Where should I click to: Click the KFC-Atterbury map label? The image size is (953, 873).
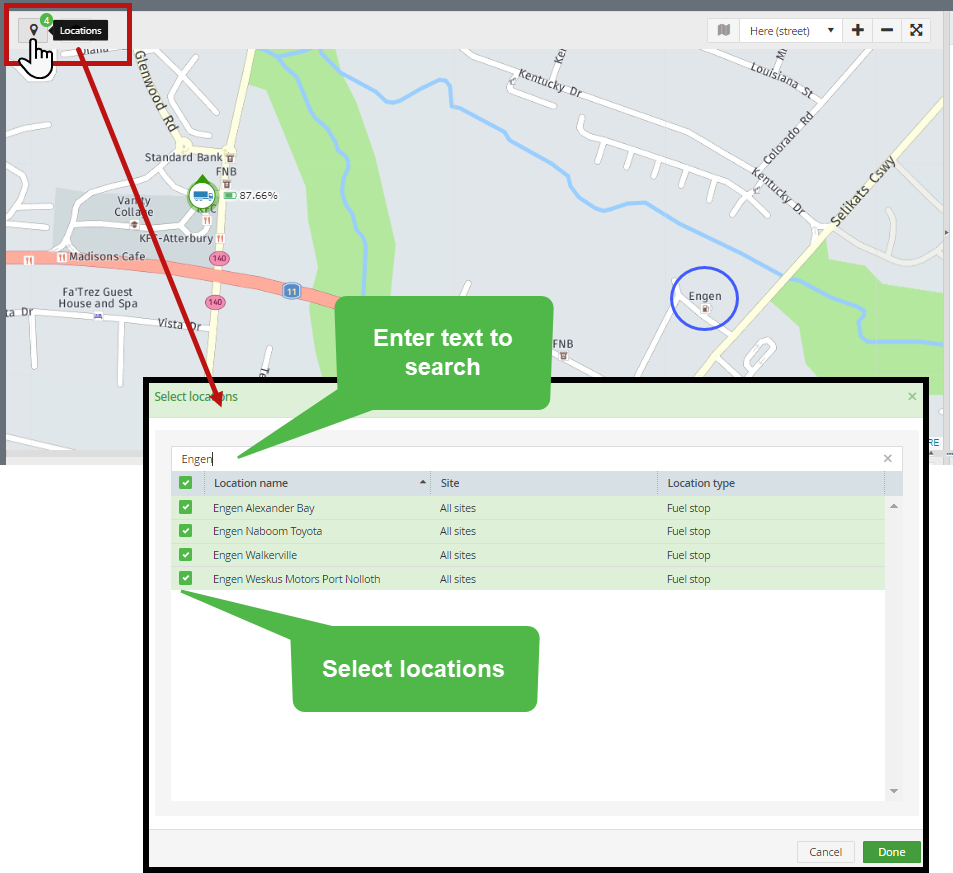click(176, 238)
